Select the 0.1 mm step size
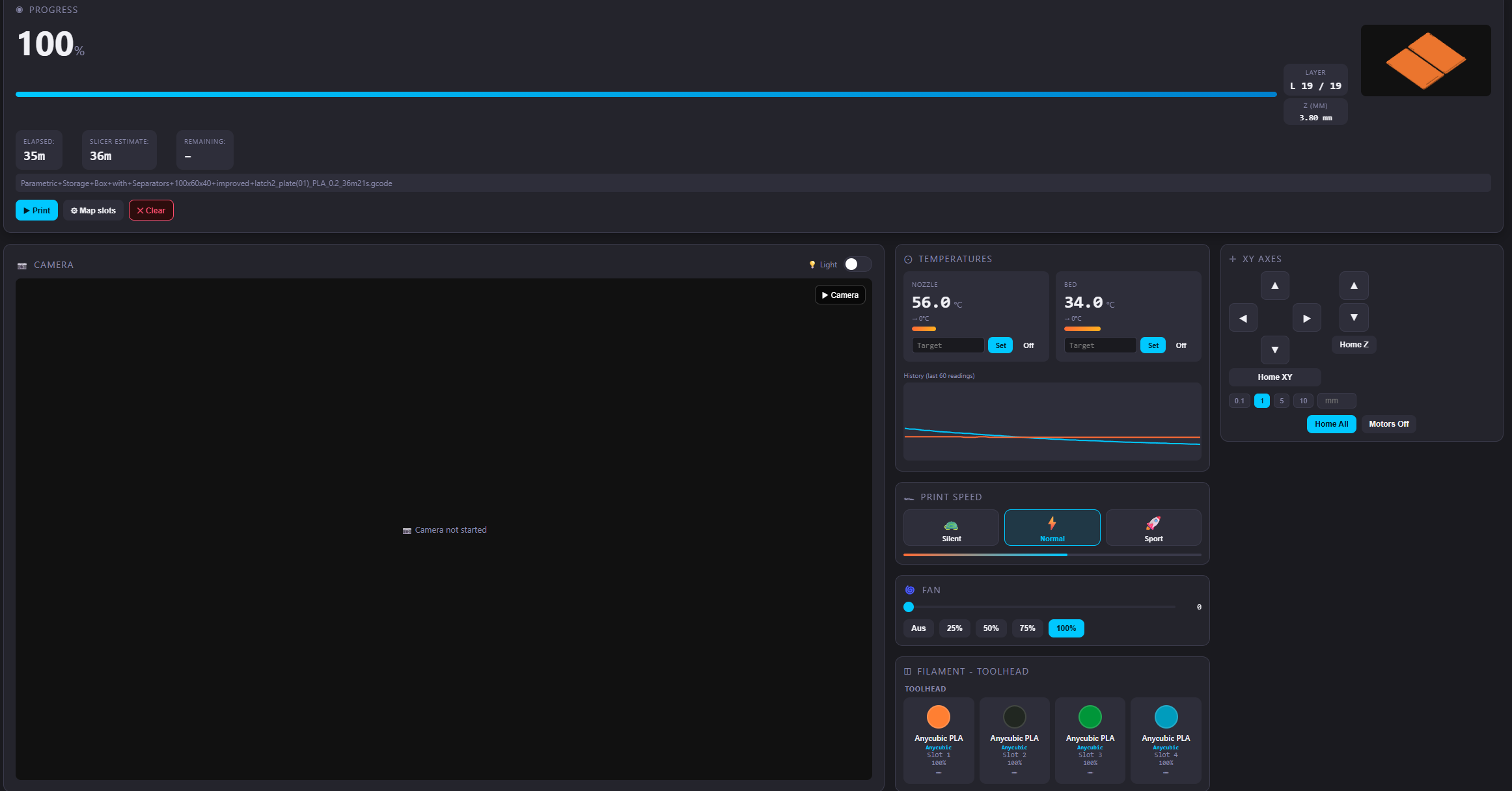Image resolution: width=1512 pixels, height=791 pixels. [1239, 401]
